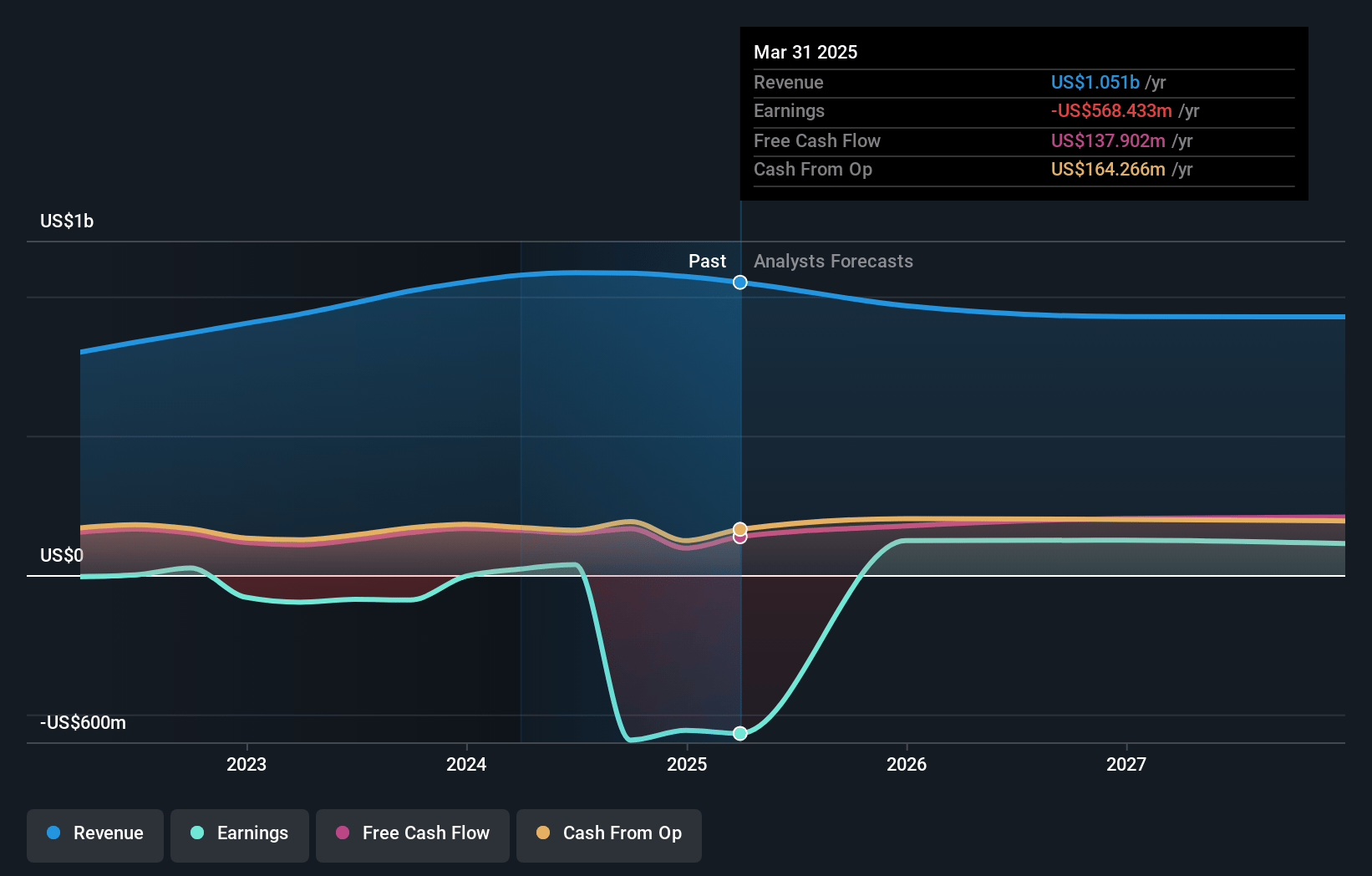The height and width of the screenshot is (876, 1372).
Task: Click the Earnings row label in tooltip
Action: click(x=789, y=110)
